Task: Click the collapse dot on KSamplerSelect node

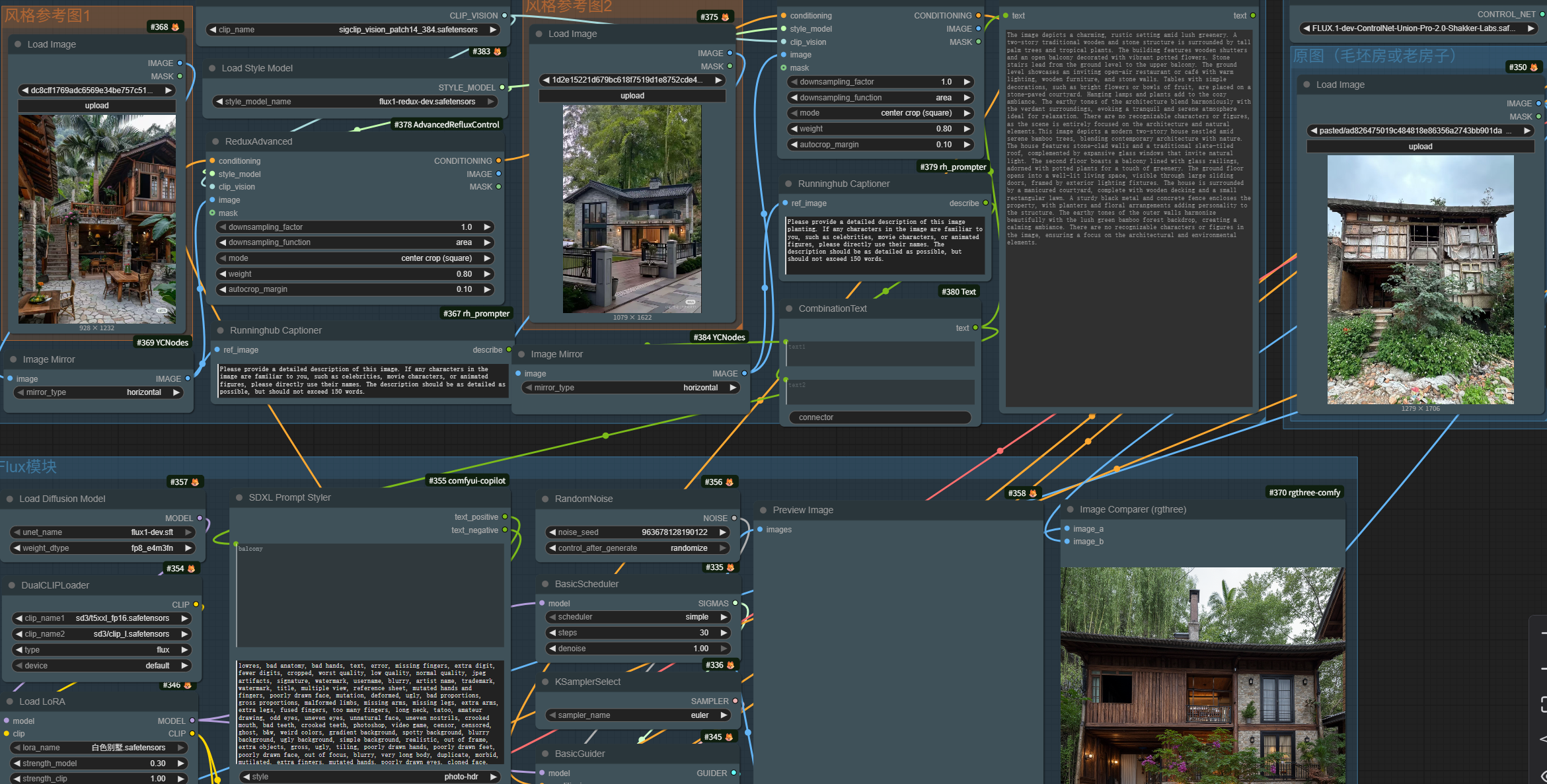Action: point(545,682)
